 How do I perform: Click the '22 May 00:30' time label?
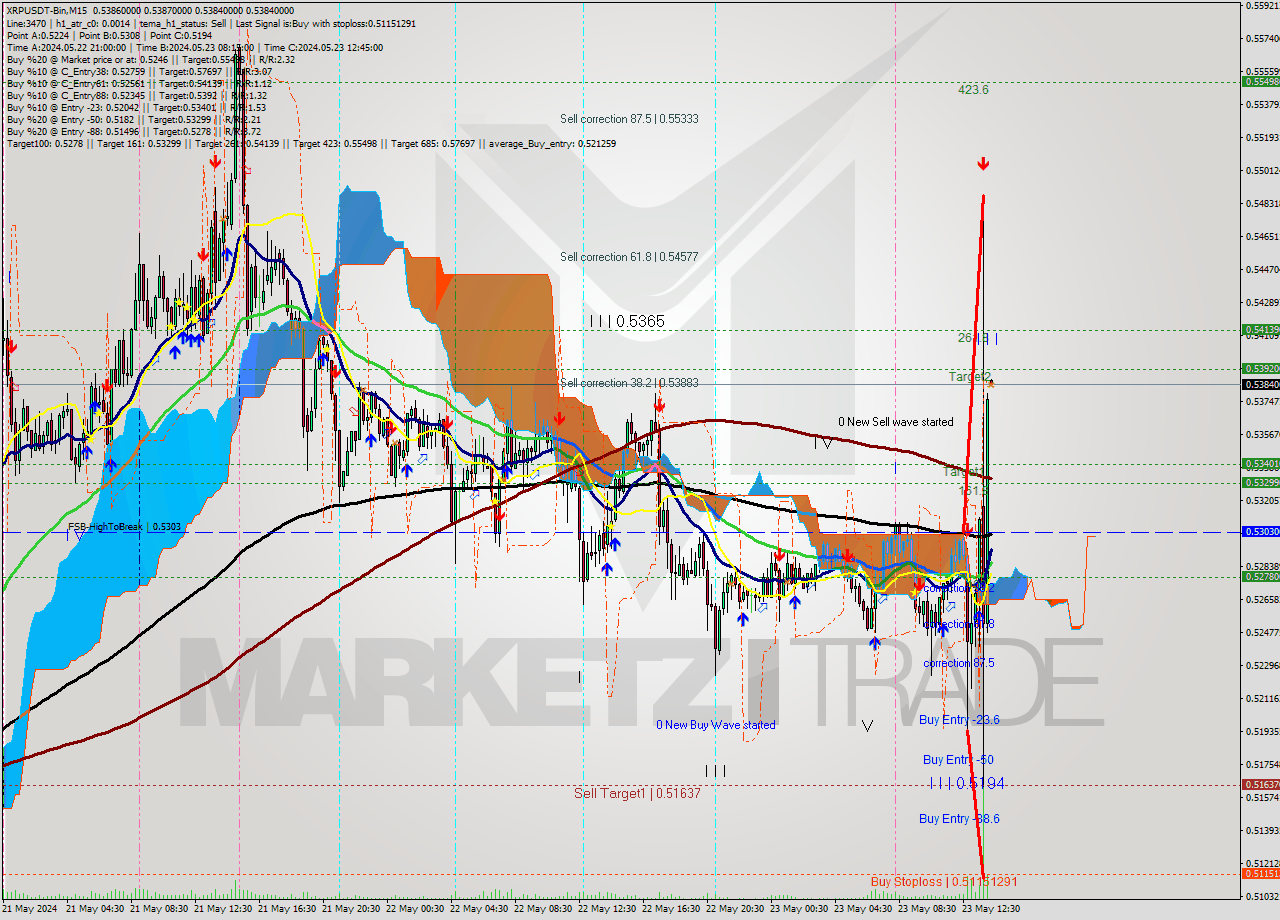click(414, 909)
